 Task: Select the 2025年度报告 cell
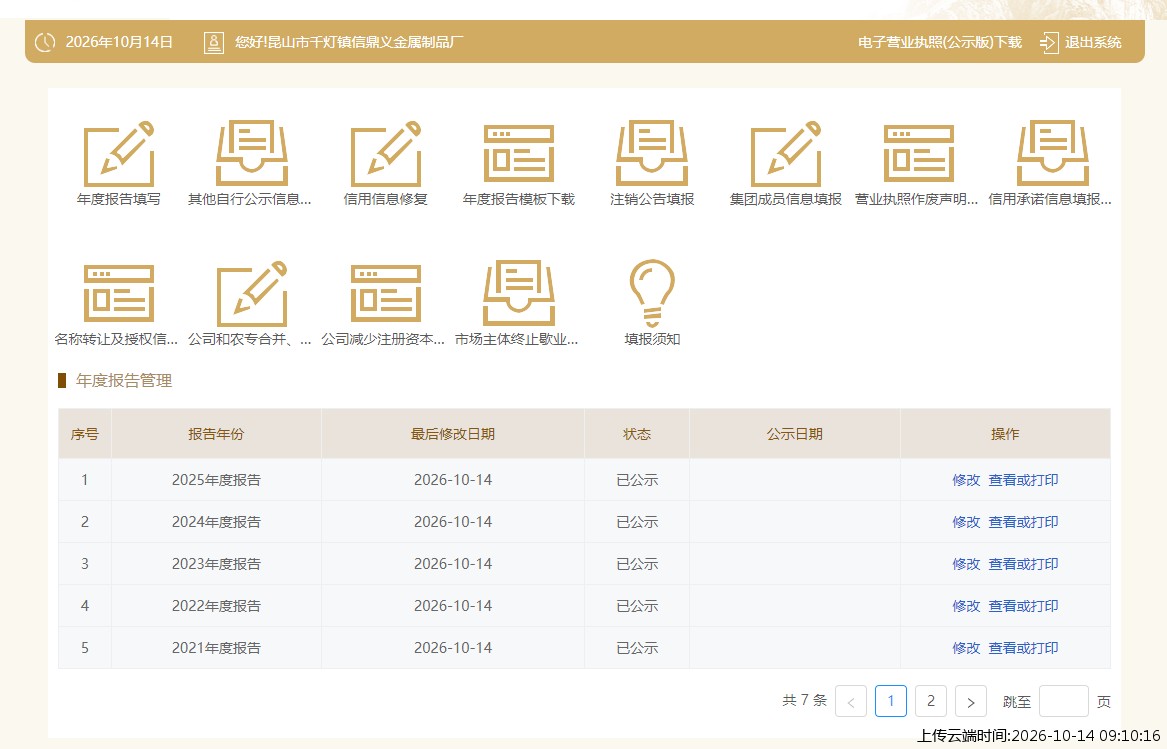217,480
